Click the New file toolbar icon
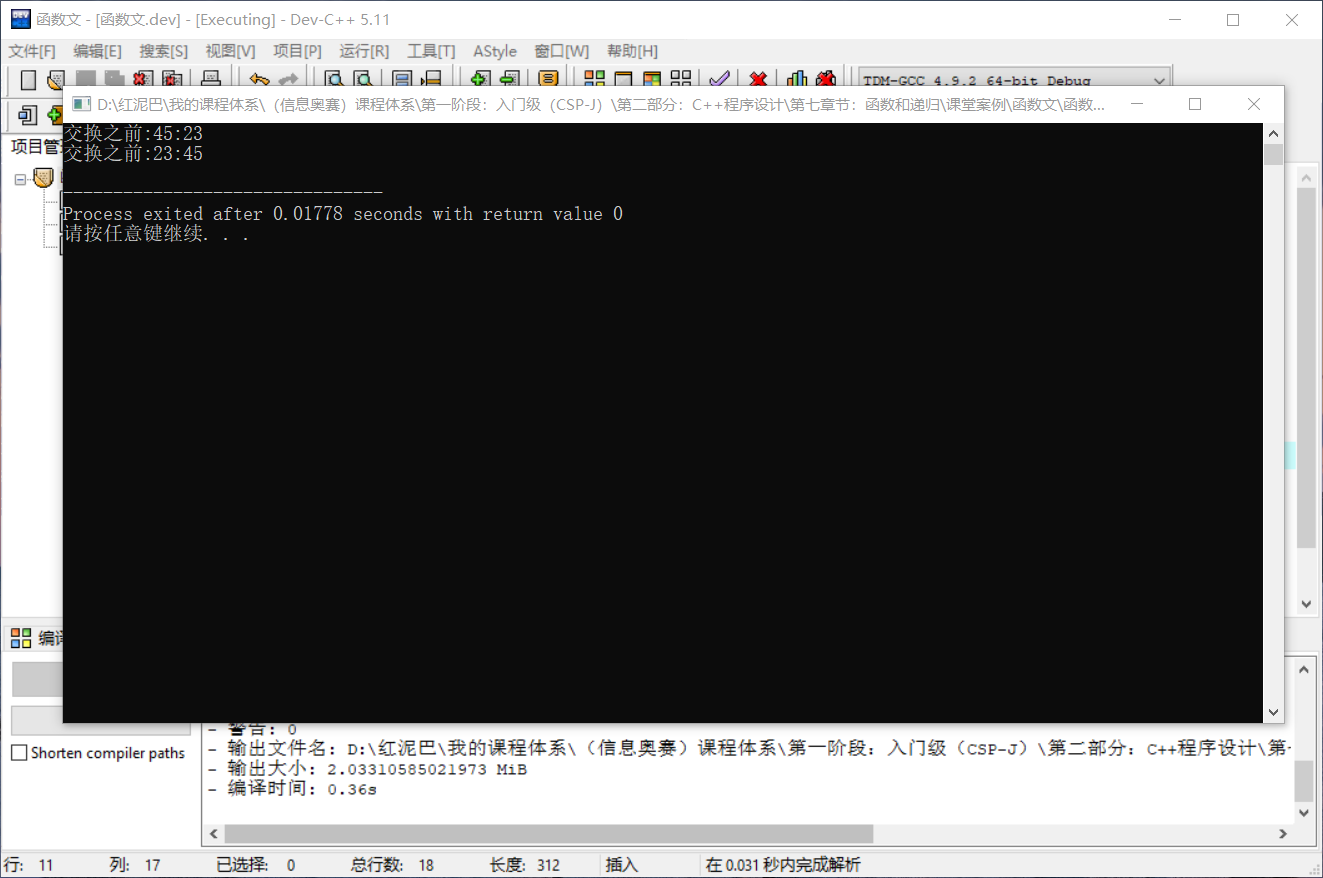Viewport: 1323px width, 878px height. (28, 79)
